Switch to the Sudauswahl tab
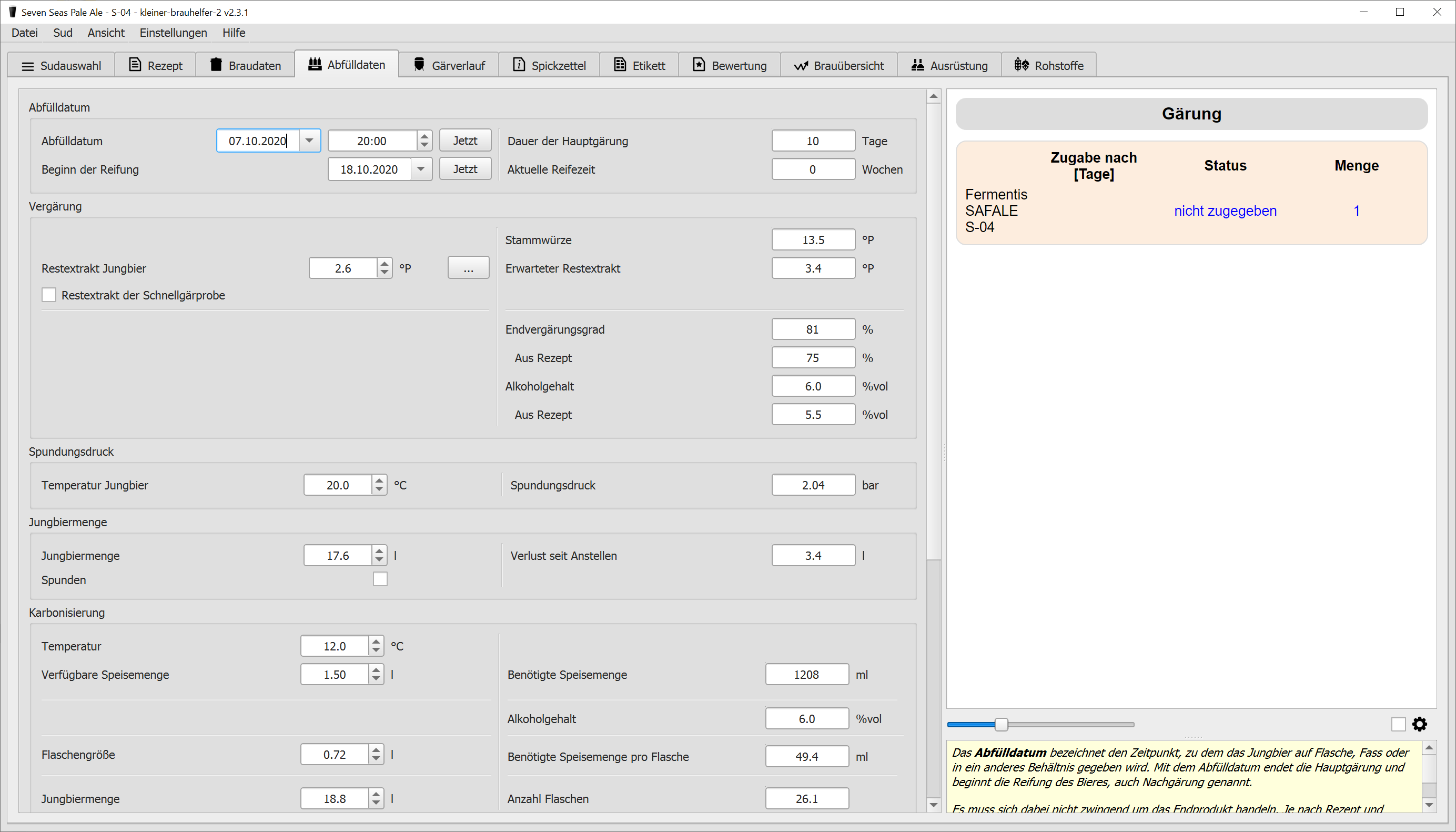This screenshot has height=832, width=1456. pos(62,66)
